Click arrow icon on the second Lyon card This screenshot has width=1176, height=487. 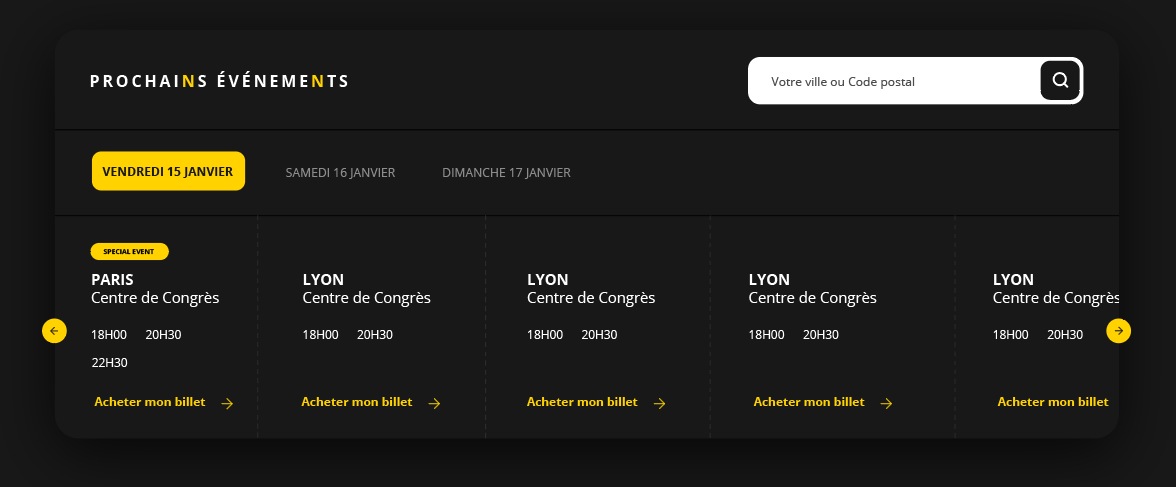tap(659, 404)
